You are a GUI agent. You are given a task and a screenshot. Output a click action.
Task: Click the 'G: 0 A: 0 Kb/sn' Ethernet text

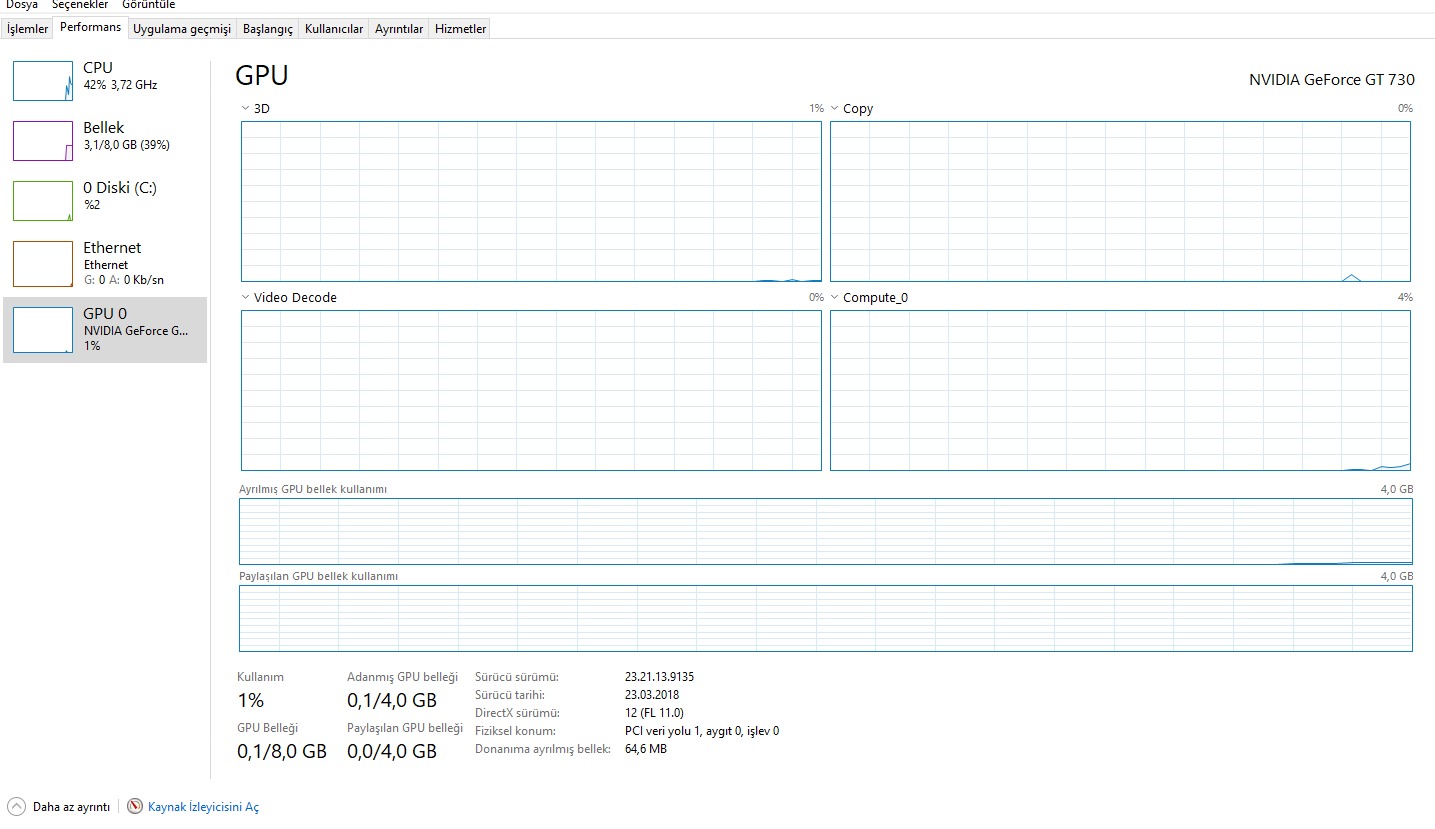(x=123, y=280)
